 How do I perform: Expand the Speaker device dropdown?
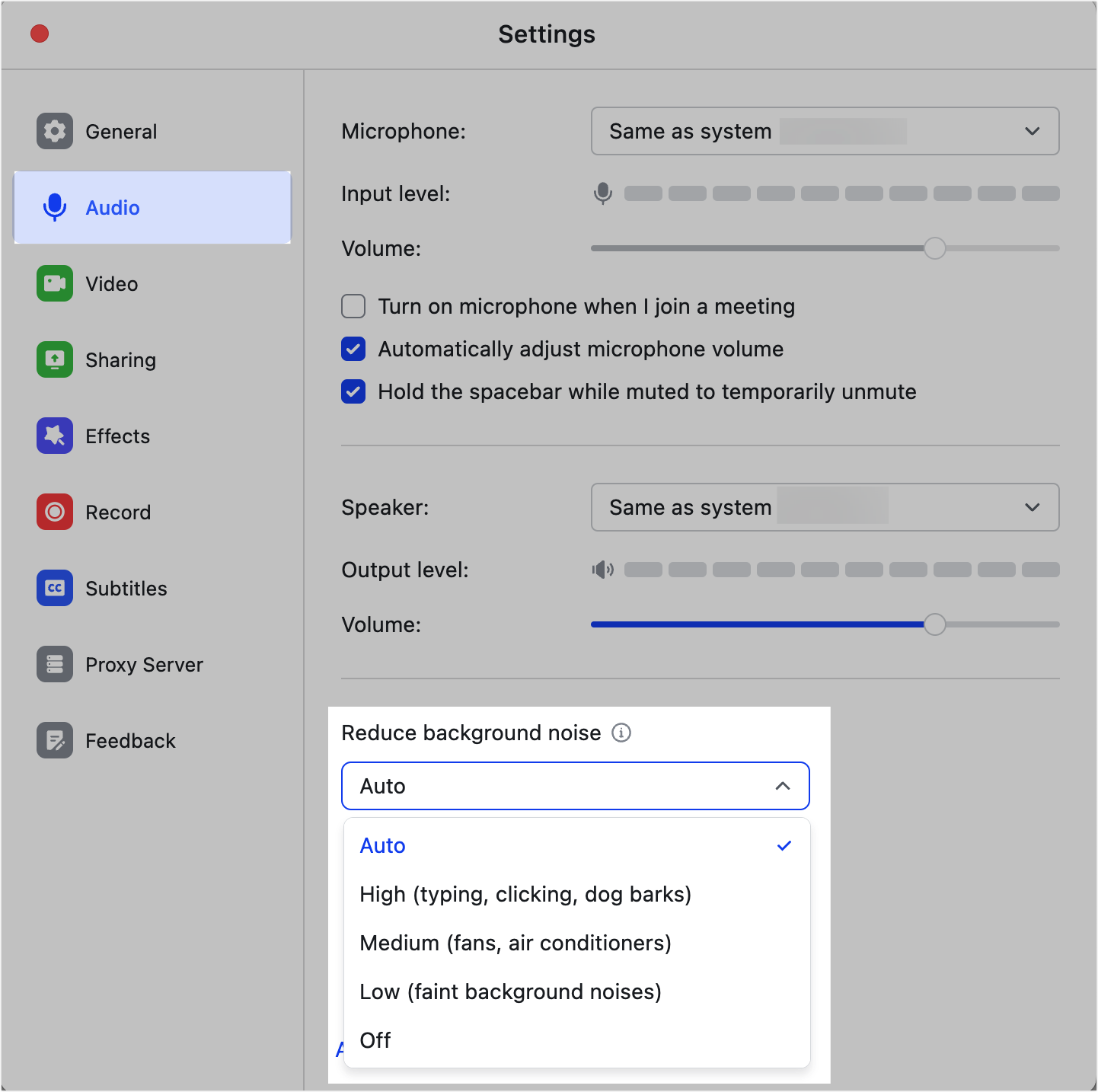click(825, 508)
